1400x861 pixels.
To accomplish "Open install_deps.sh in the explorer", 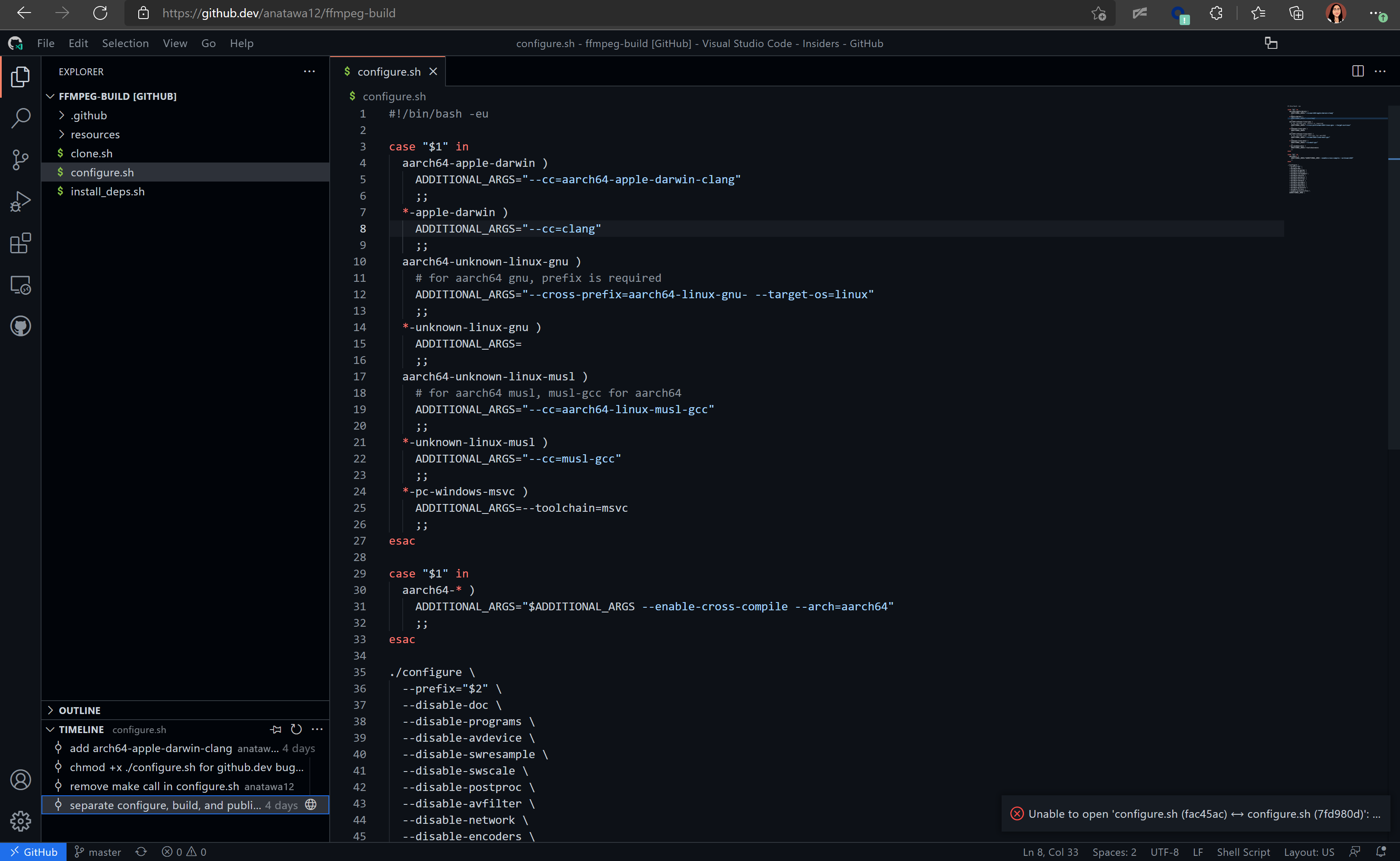I will 185,191.
